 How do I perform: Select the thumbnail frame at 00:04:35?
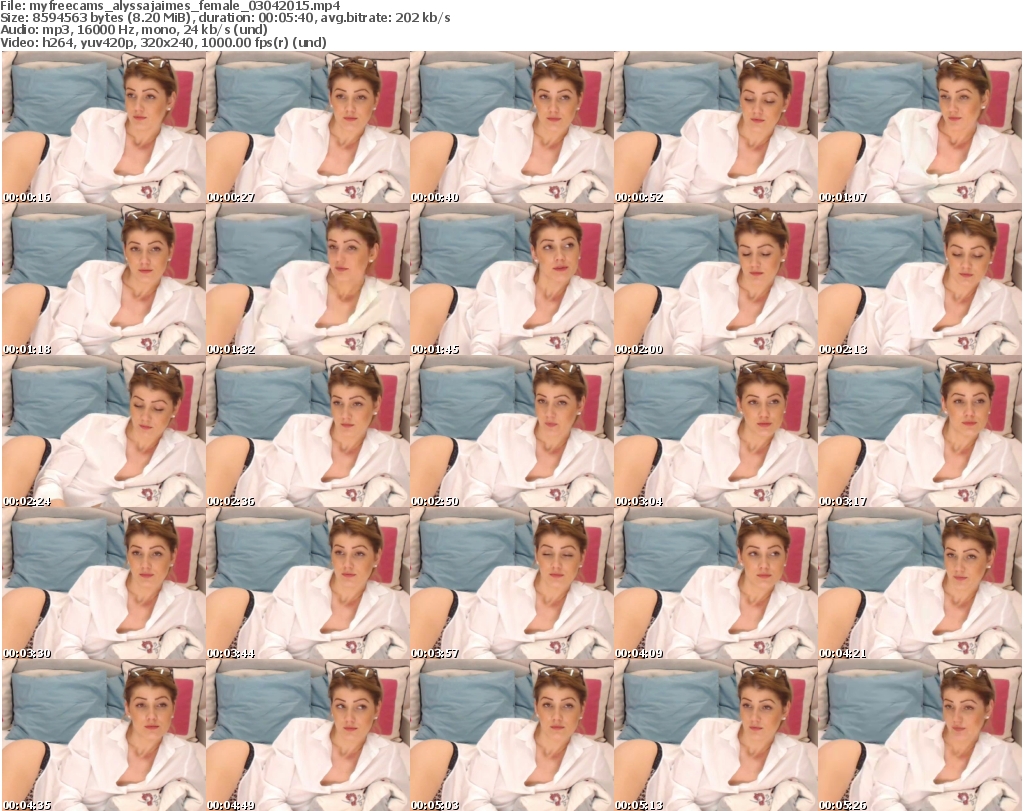(104, 735)
